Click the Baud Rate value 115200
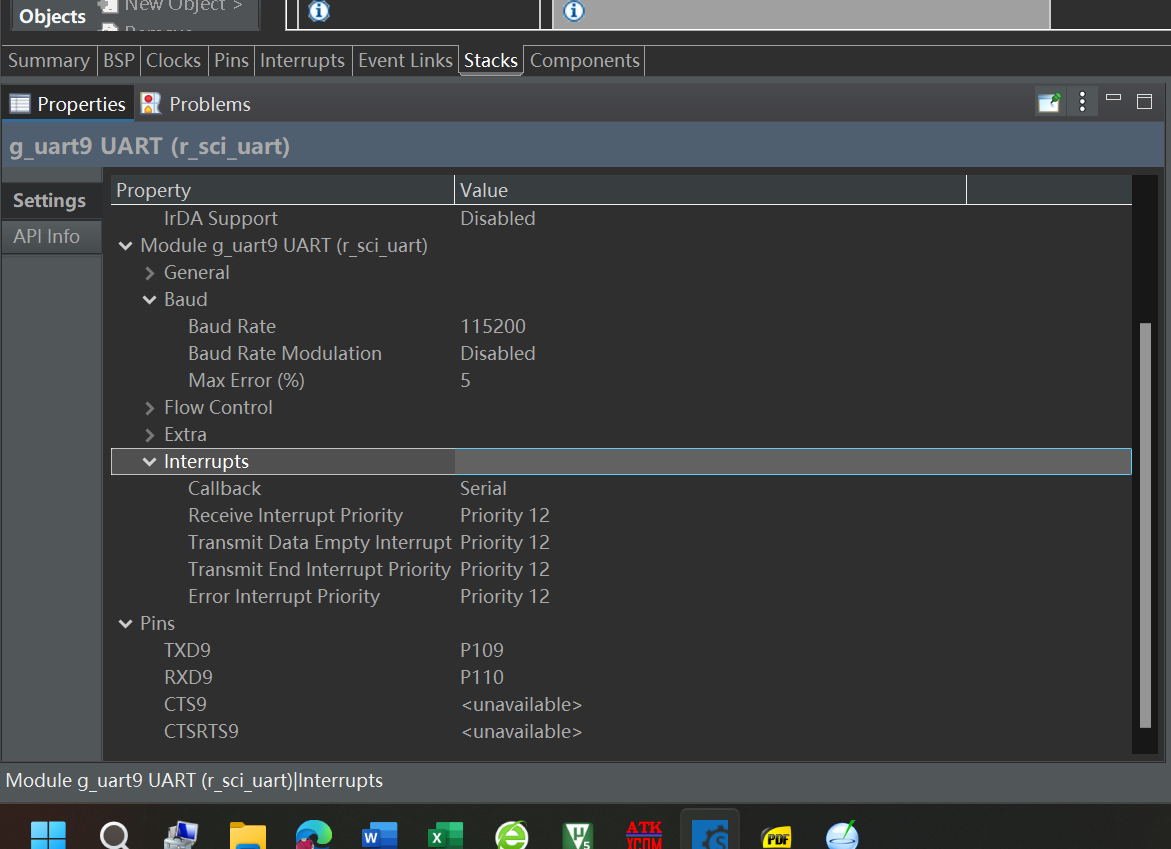1171x849 pixels. [x=493, y=326]
